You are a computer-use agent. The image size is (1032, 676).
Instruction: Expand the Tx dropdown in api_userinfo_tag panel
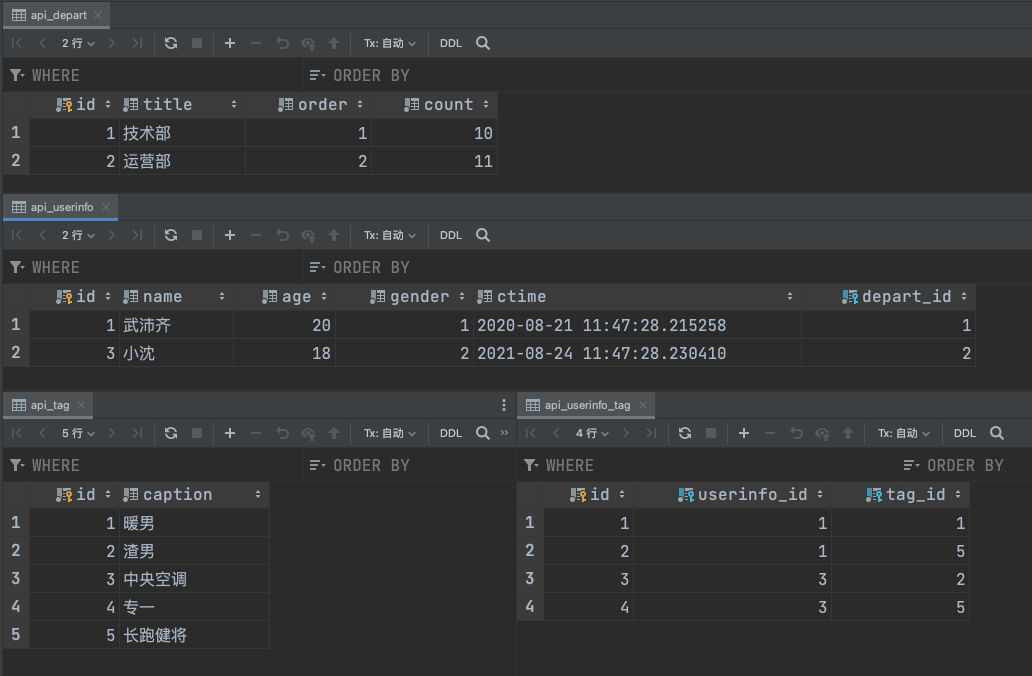tap(903, 433)
